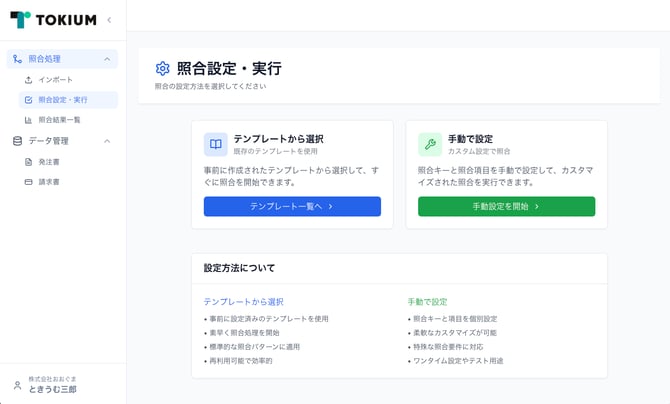Viewport: 670px width, 404px height.
Task: Click the wrench icon on manual card
Action: pyautogui.click(x=430, y=144)
